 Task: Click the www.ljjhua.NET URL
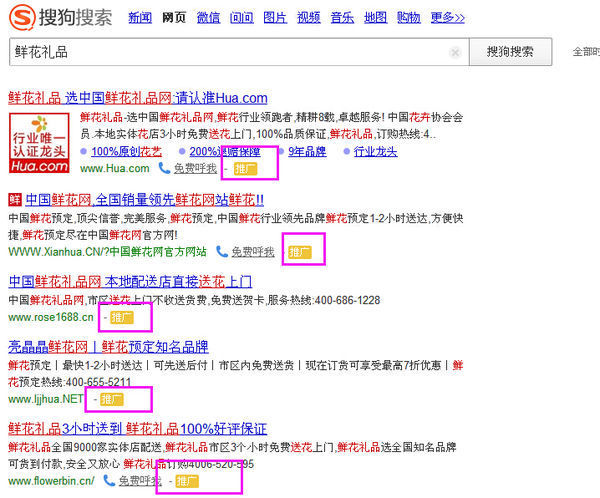click(x=46, y=399)
